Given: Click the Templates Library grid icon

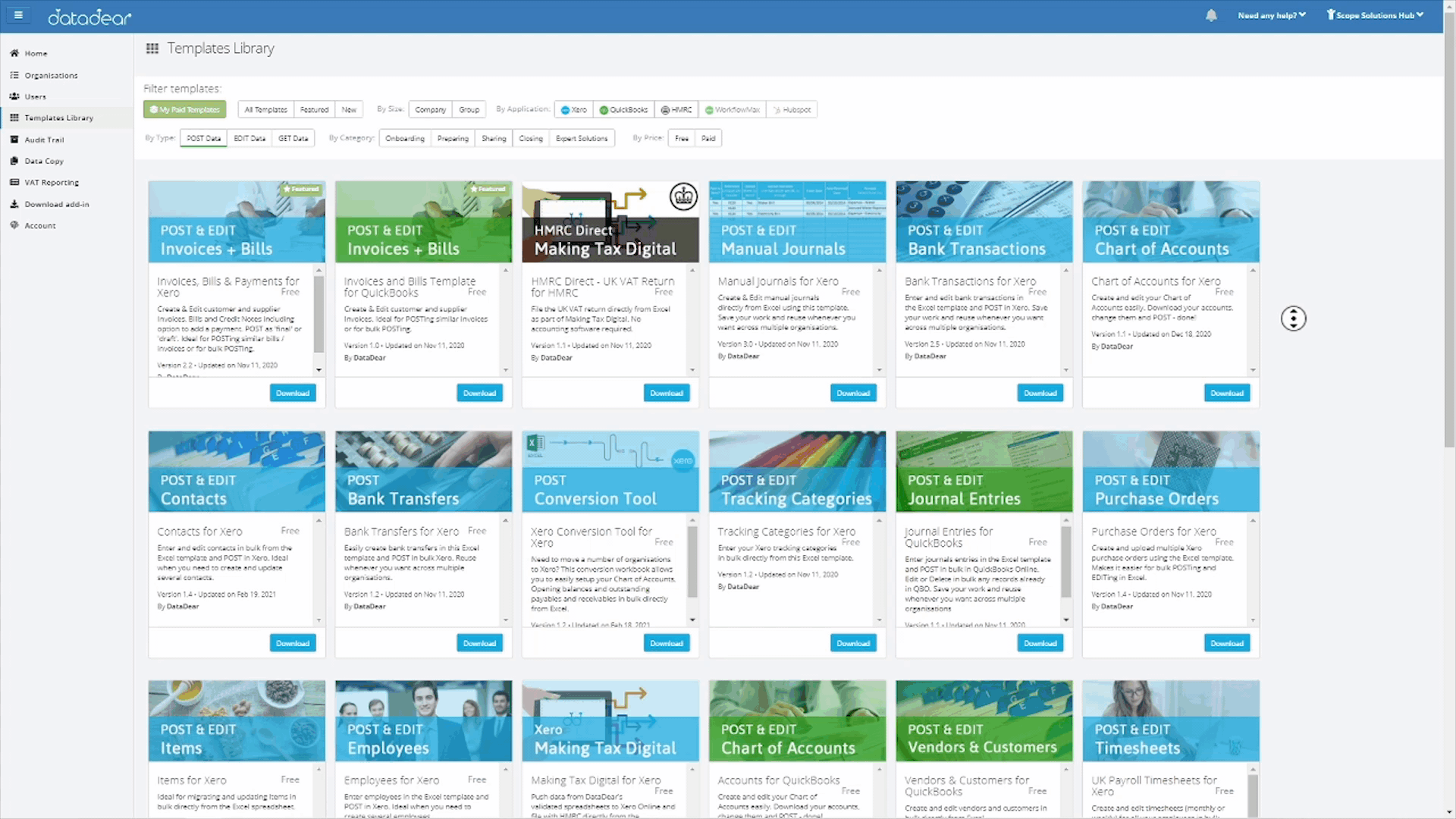Looking at the screenshot, I should (x=152, y=49).
